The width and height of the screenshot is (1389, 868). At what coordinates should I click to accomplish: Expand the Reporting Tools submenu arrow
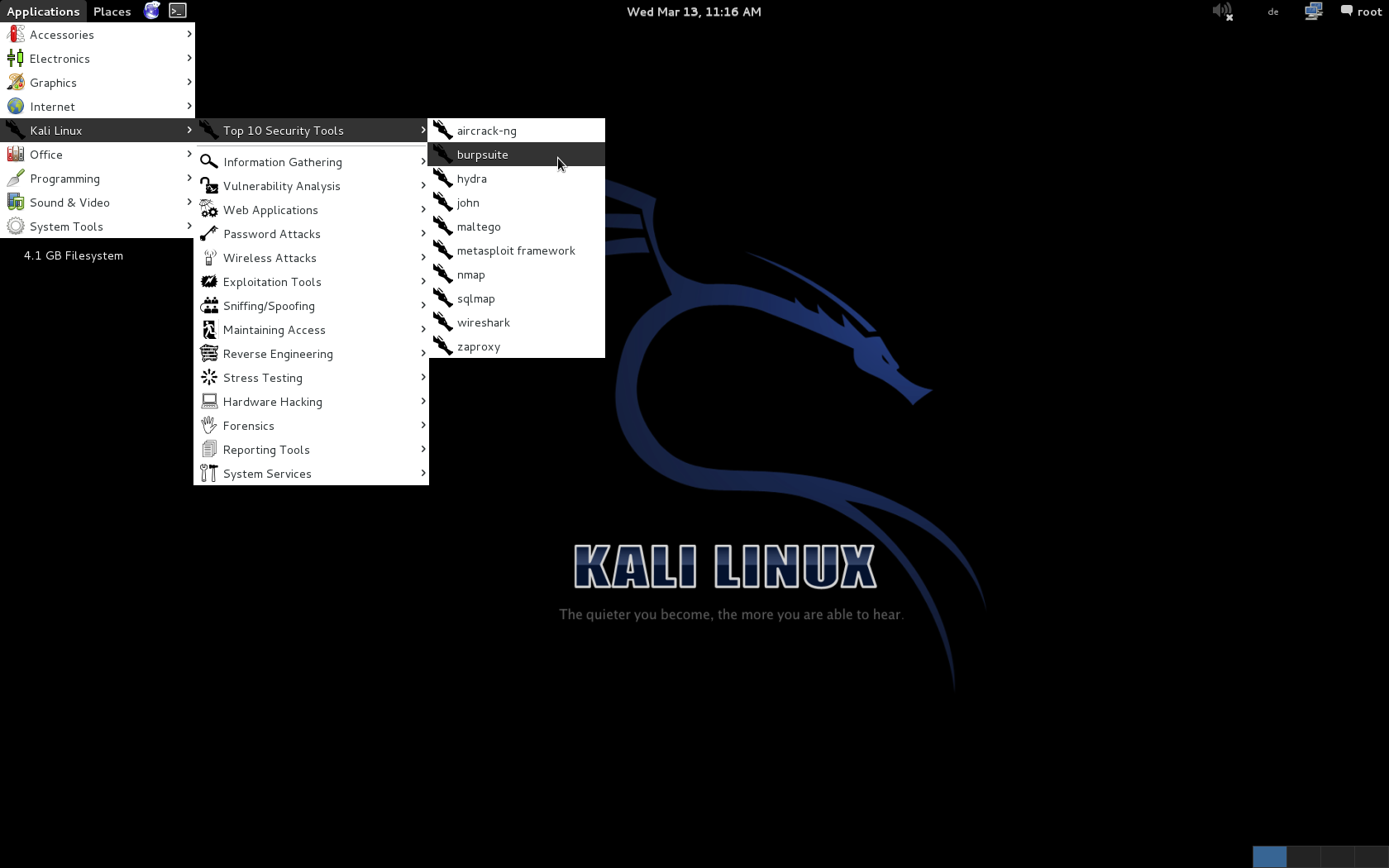tap(423, 449)
